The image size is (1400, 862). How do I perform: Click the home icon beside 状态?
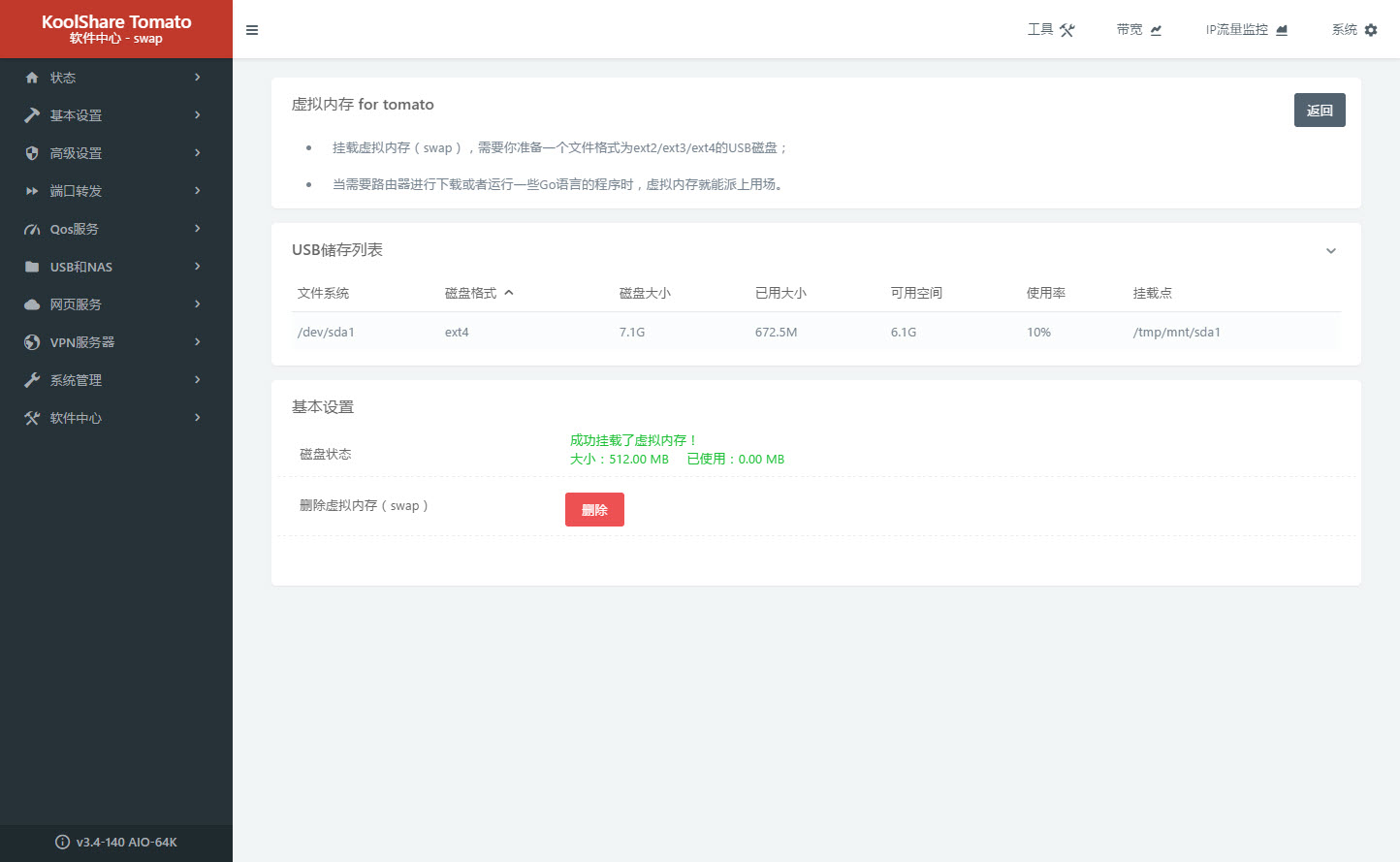[x=32, y=78]
